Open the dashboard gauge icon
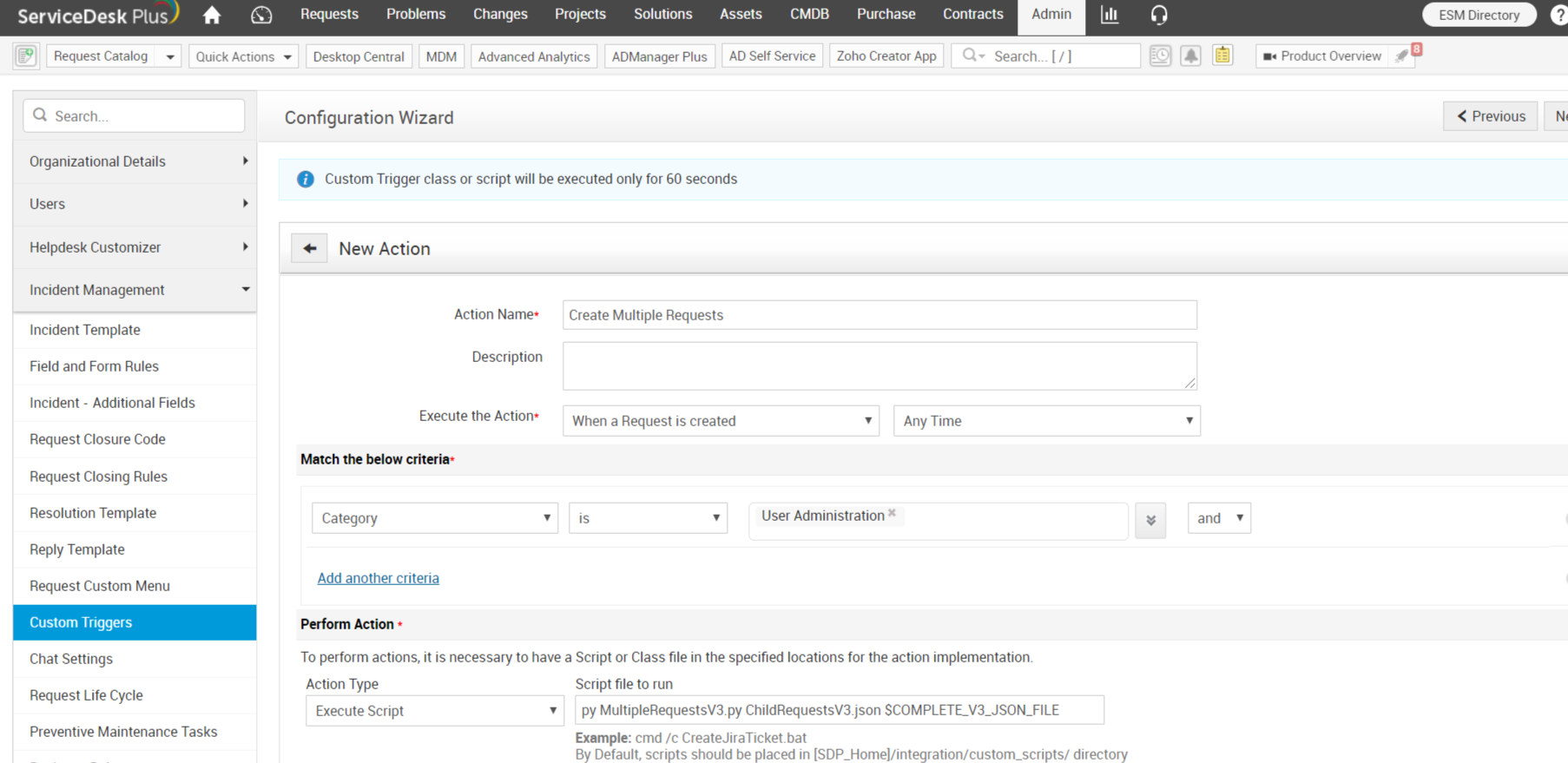This screenshot has height=763, width=1568. 261,15
